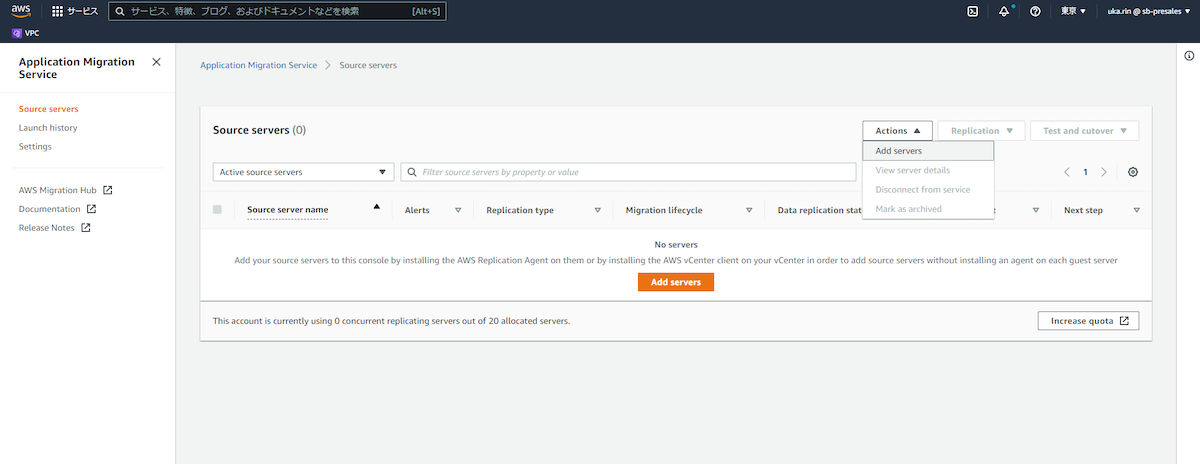This screenshot has width=1200, height=464.
Task: Close the Application Migration Service sidebar
Action: [x=156, y=62]
